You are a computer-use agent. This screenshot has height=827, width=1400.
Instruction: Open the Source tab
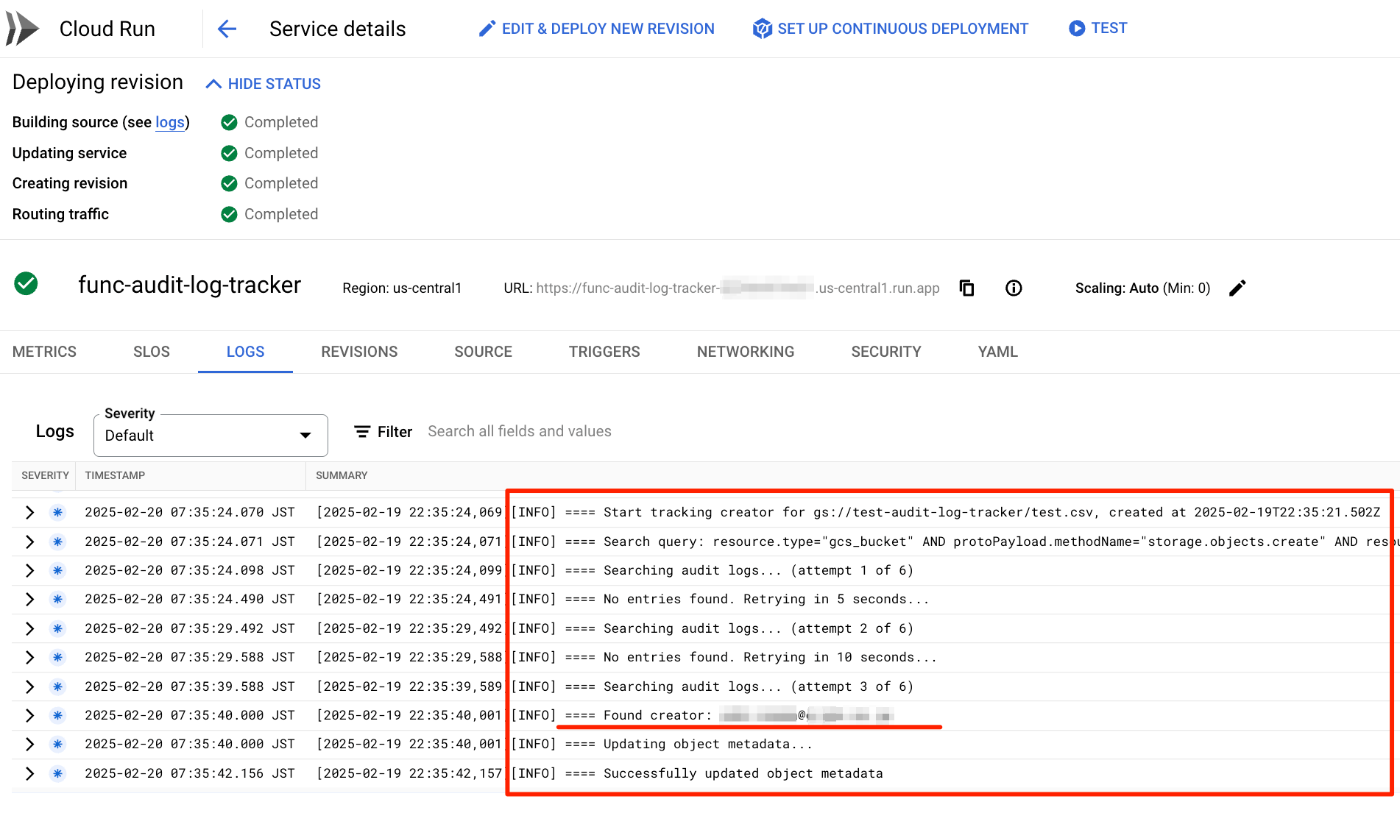[483, 352]
